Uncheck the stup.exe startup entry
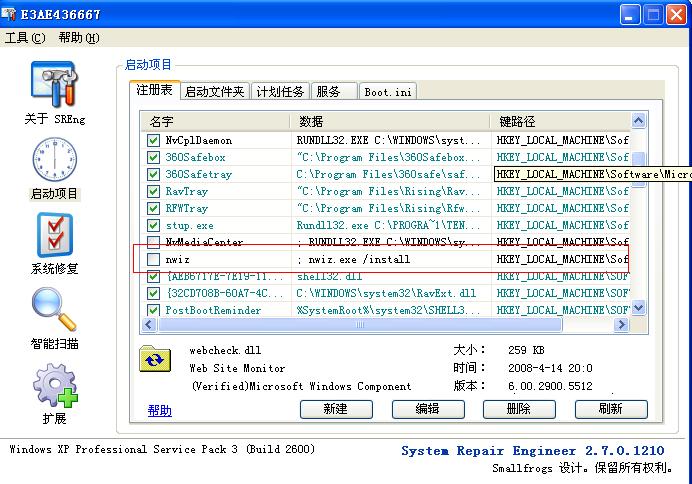The height and width of the screenshot is (484, 692). click(x=153, y=225)
